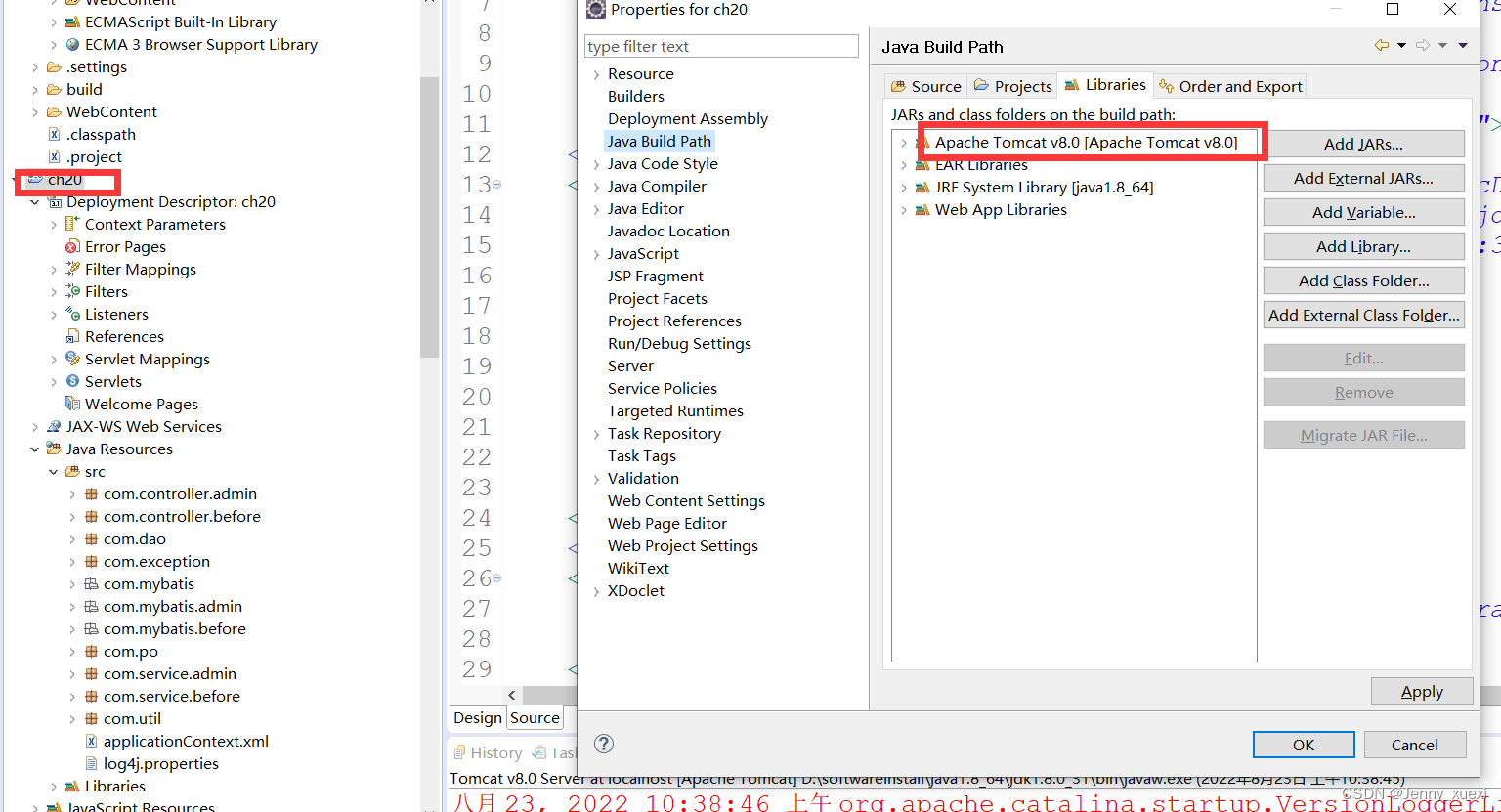This screenshot has width=1501, height=812.
Task: Expand Apache Tomcat v8.0 library entry
Action: click(905, 143)
